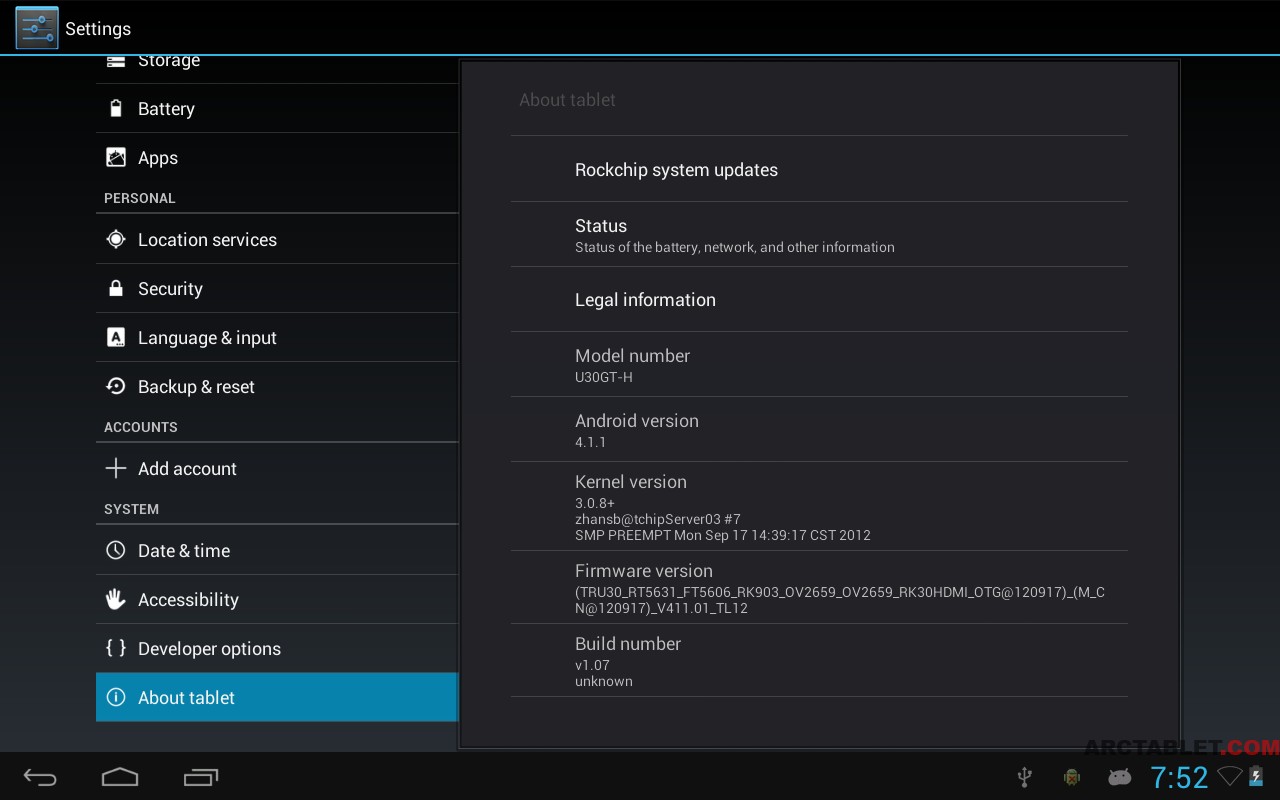This screenshot has width=1280, height=800.
Task: Open Accessibility settings
Action: 277,599
